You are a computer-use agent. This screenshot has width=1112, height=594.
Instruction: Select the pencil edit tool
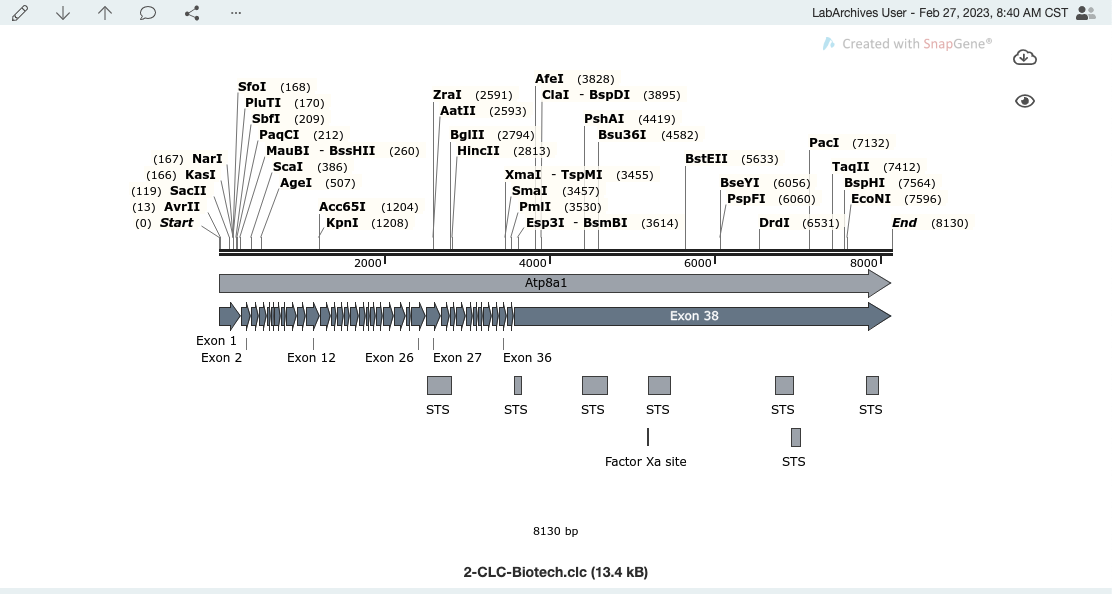[19, 13]
